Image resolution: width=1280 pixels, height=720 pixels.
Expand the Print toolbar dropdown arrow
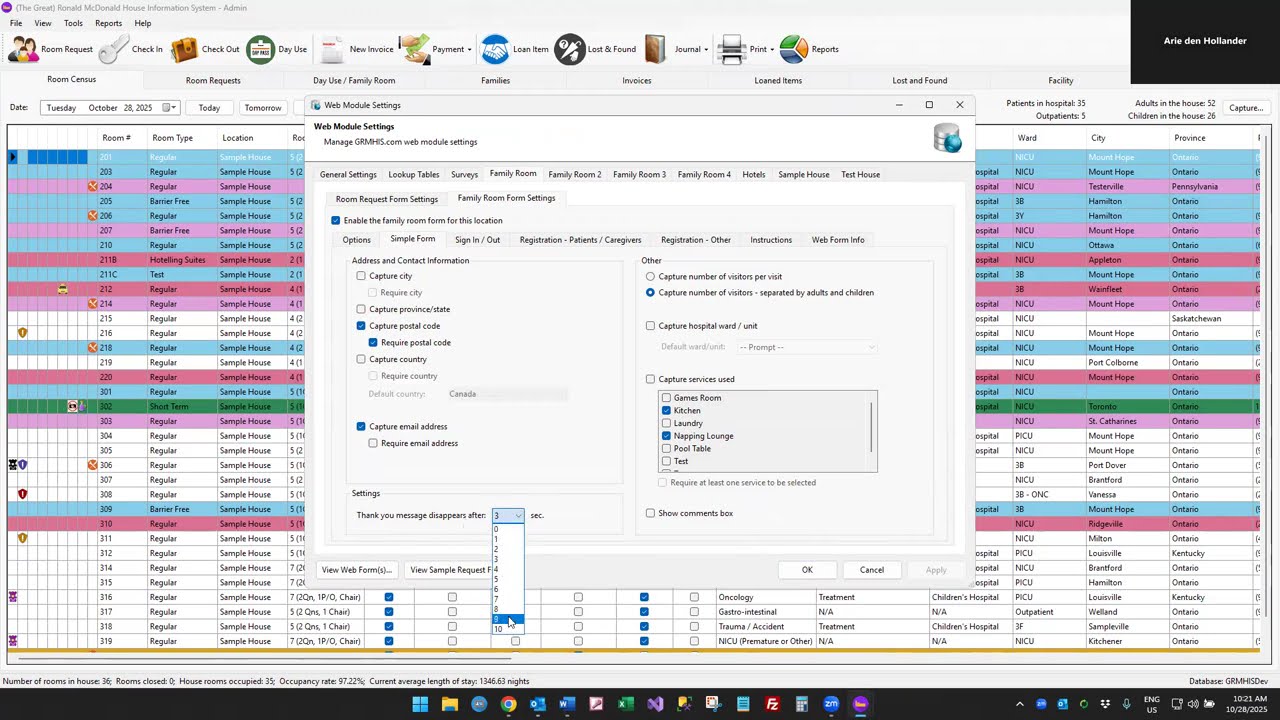773,49
